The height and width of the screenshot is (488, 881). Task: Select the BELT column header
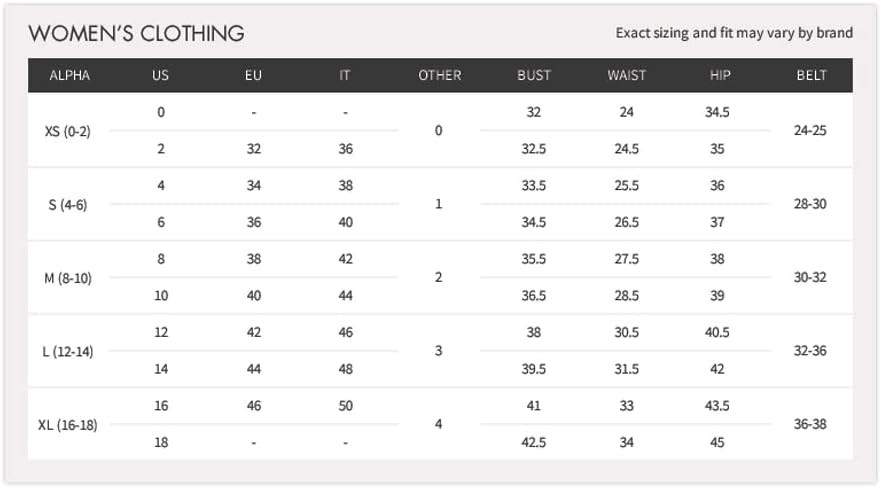(811, 75)
